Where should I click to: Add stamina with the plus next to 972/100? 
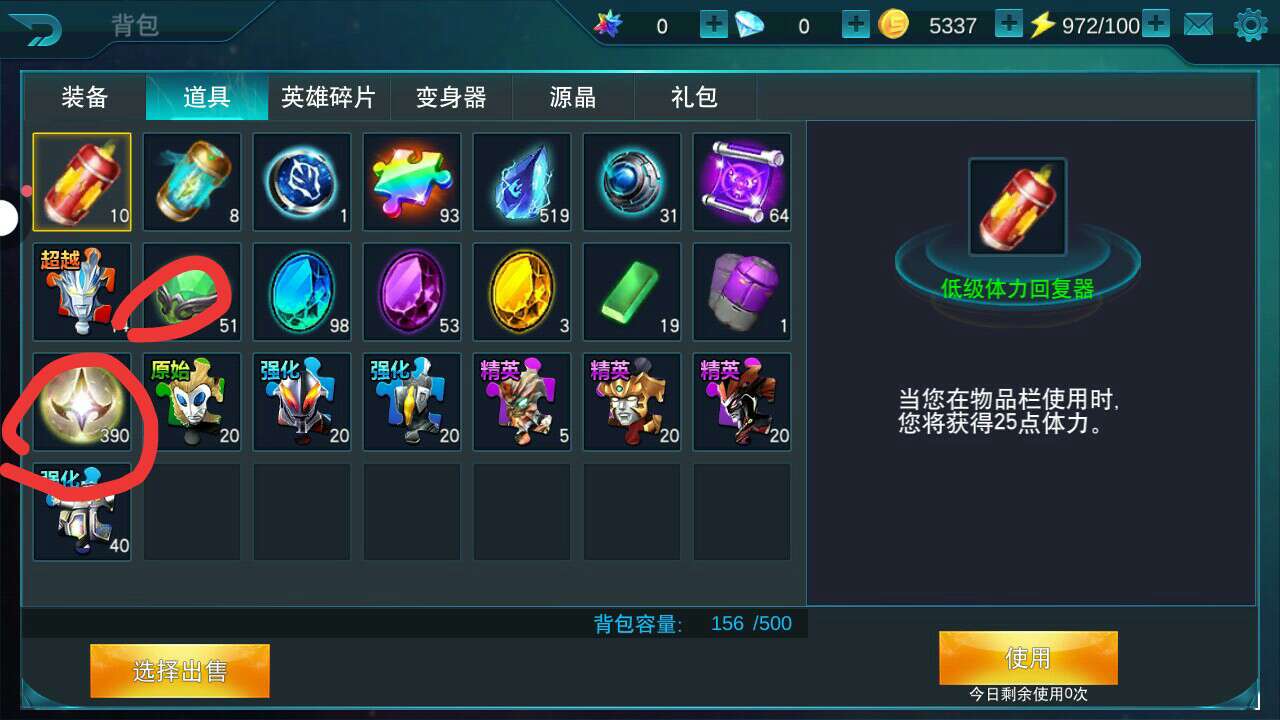1156,25
